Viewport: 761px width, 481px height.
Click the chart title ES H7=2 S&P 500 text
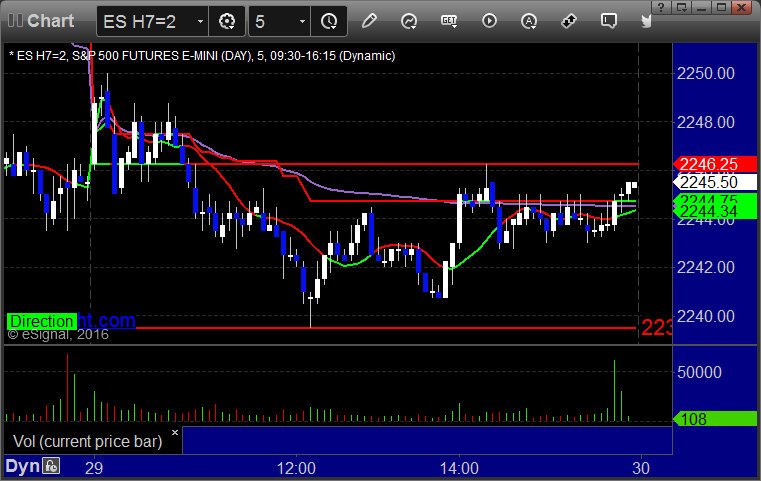tap(202, 56)
